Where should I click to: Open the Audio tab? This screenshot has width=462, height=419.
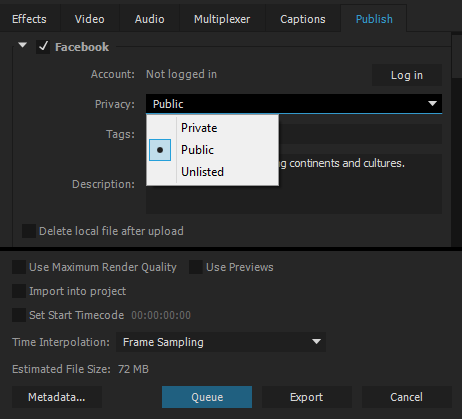[x=149, y=19]
